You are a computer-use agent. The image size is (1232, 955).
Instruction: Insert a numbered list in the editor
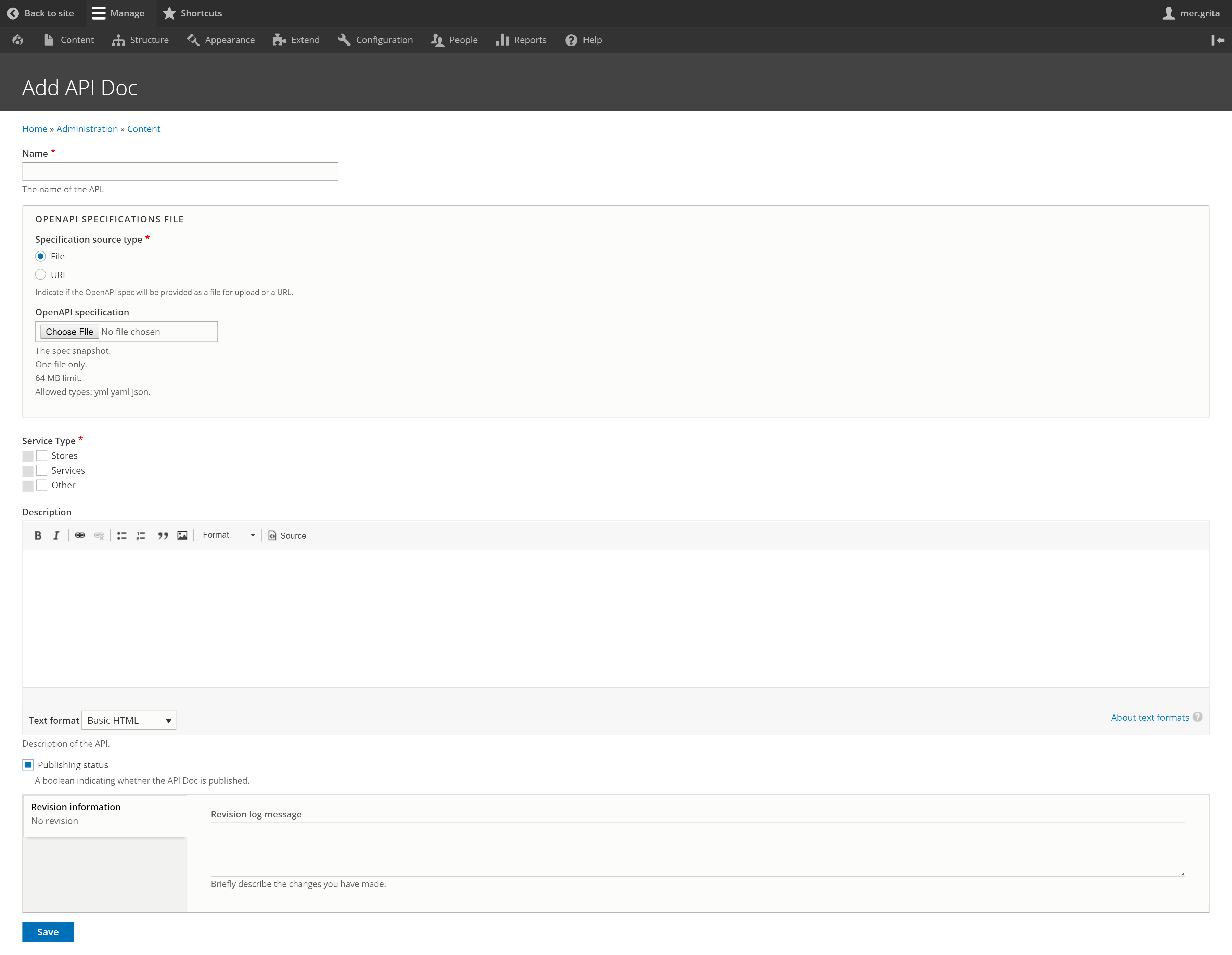coord(140,535)
